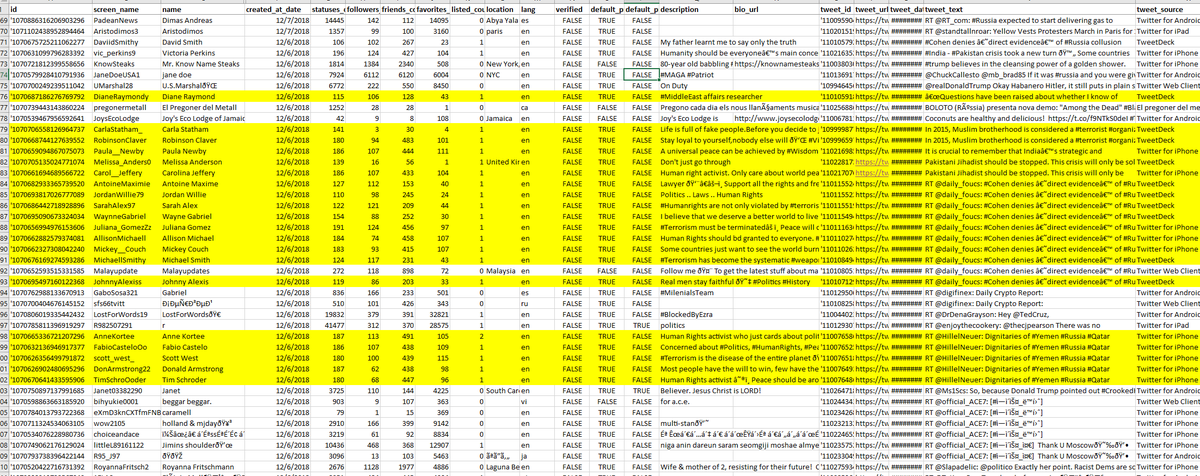Select the 'tweet_source' header cell

(x=1167, y=7)
